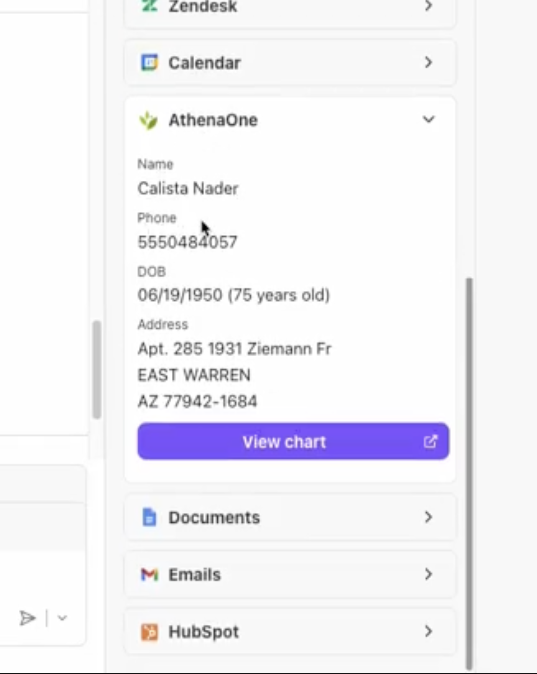Viewport: 537px width, 674px height.
Task: Select patient name Calista Nader
Action: [188, 189]
